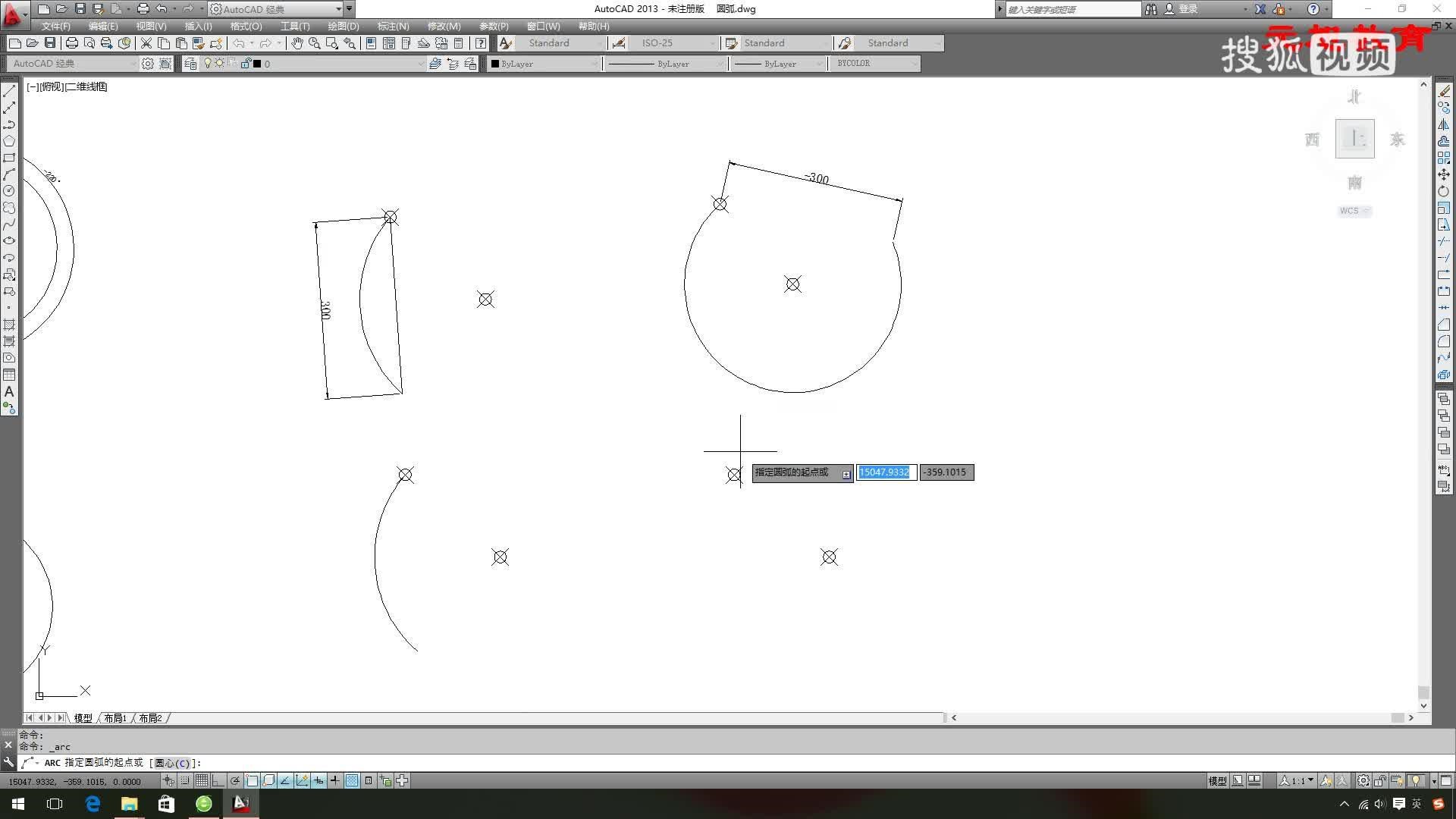Viewport: 1456px width, 819px height.
Task: Toggle ortho mode in status bar
Action: pos(218,780)
